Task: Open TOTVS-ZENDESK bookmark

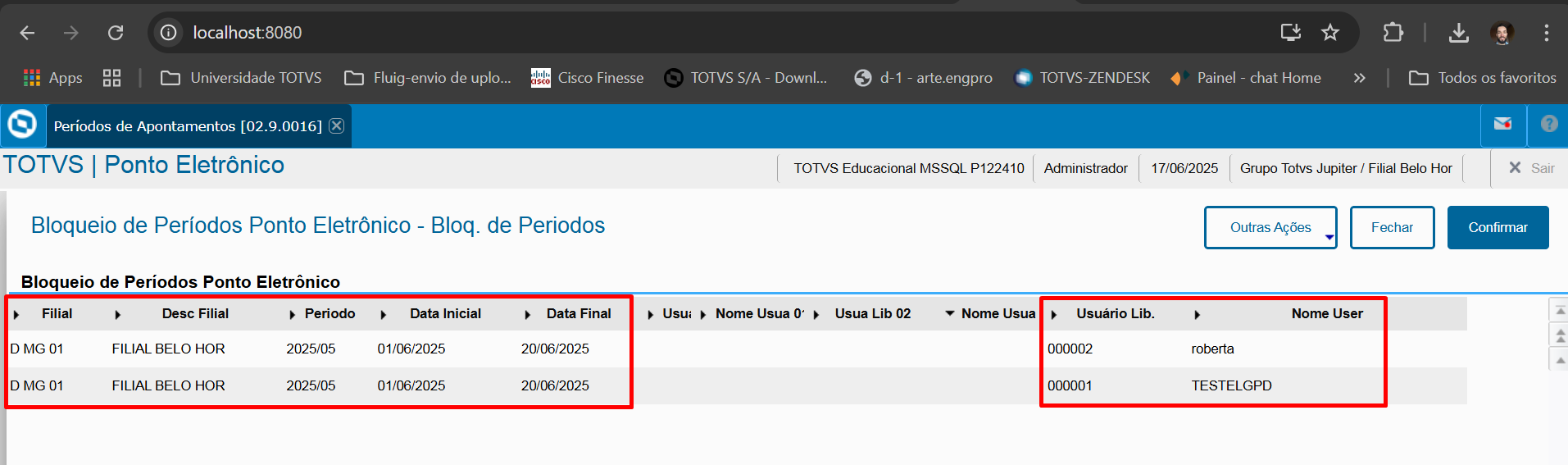Action: click(x=1082, y=78)
